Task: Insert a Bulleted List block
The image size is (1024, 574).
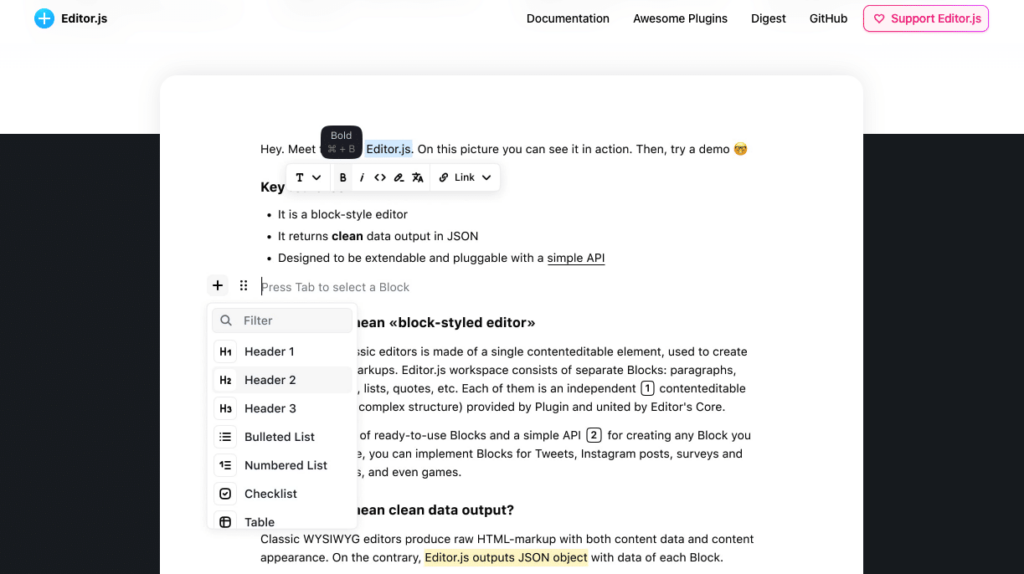Action: (279, 437)
